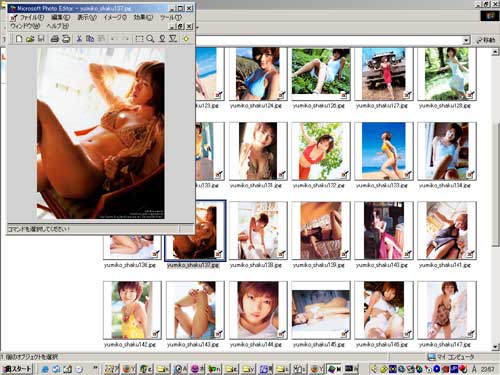Image resolution: width=500 pixels, height=375 pixels.
Task: Click the taskbar clock showing 23:57
Action: [x=488, y=369]
